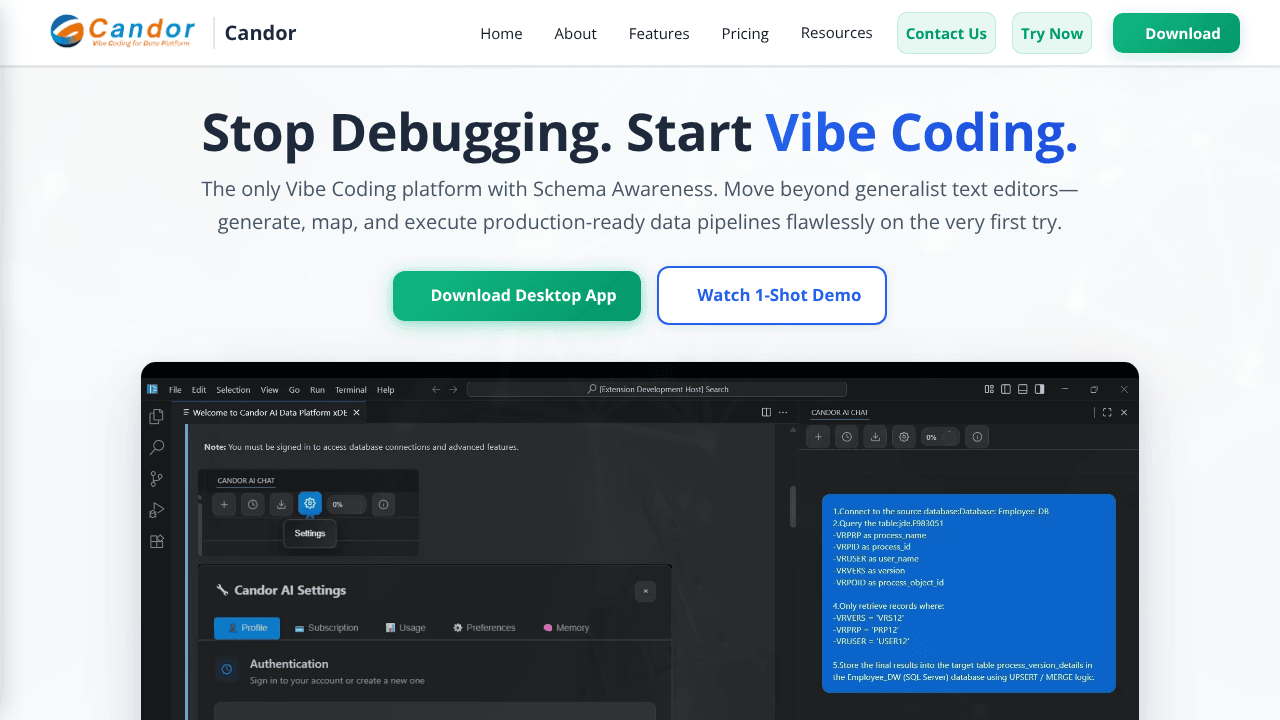Open the Terminal menu in the editor
This screenshot has width=1280, height=720.
[x=350, y=390]
